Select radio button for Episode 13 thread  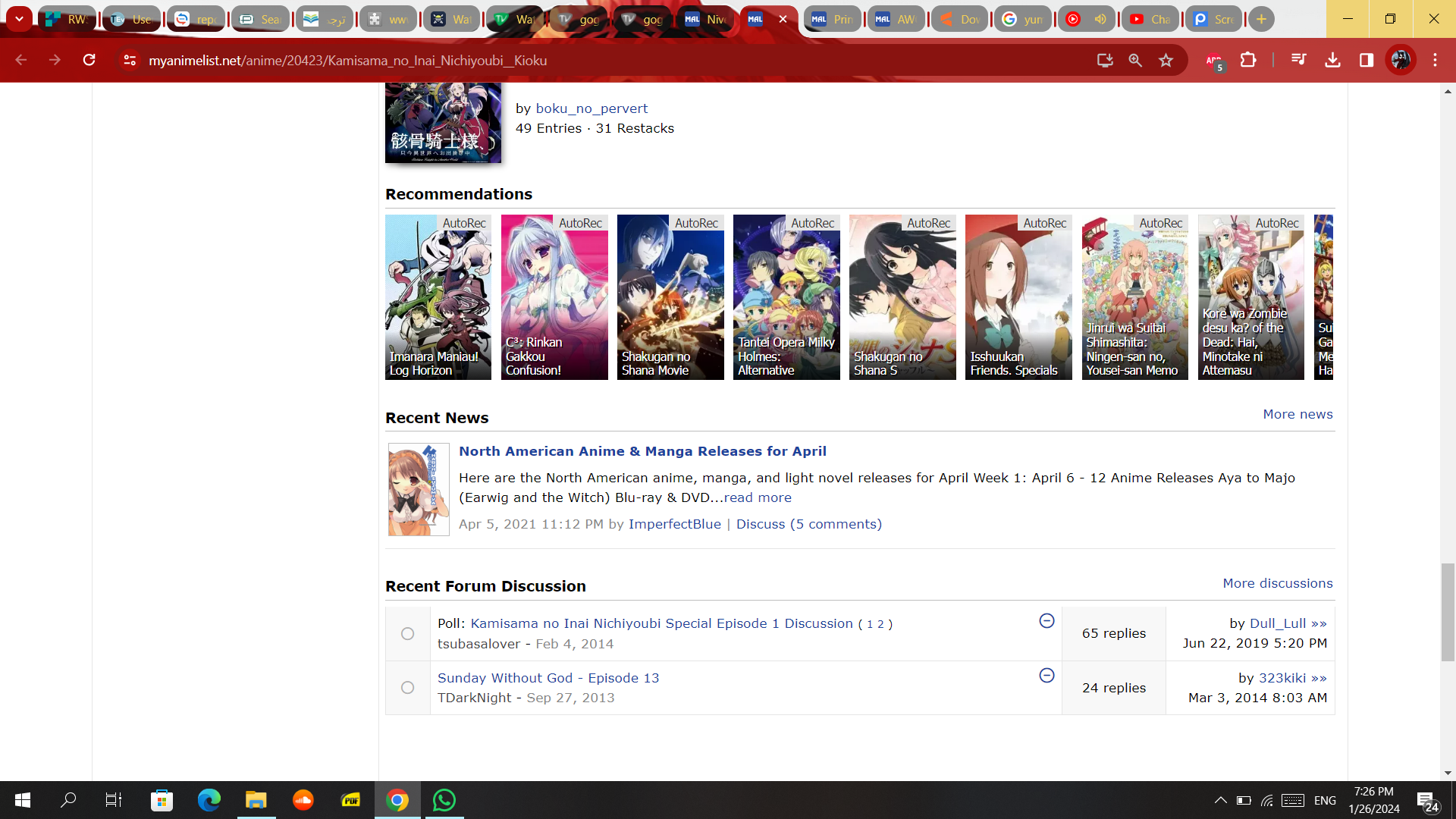[x=407, y=688]
